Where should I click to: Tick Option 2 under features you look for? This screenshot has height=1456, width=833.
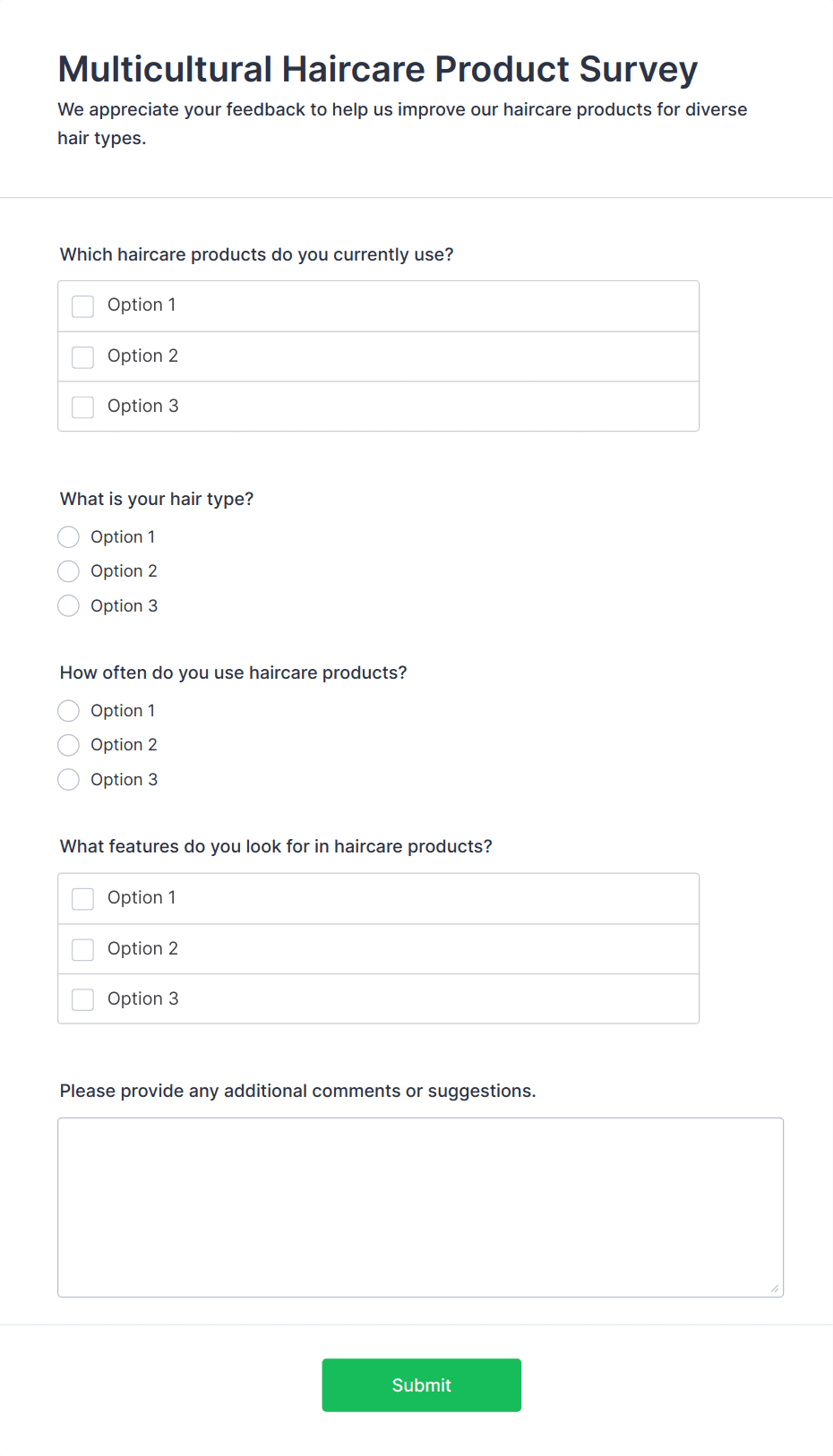coord(83,949)
